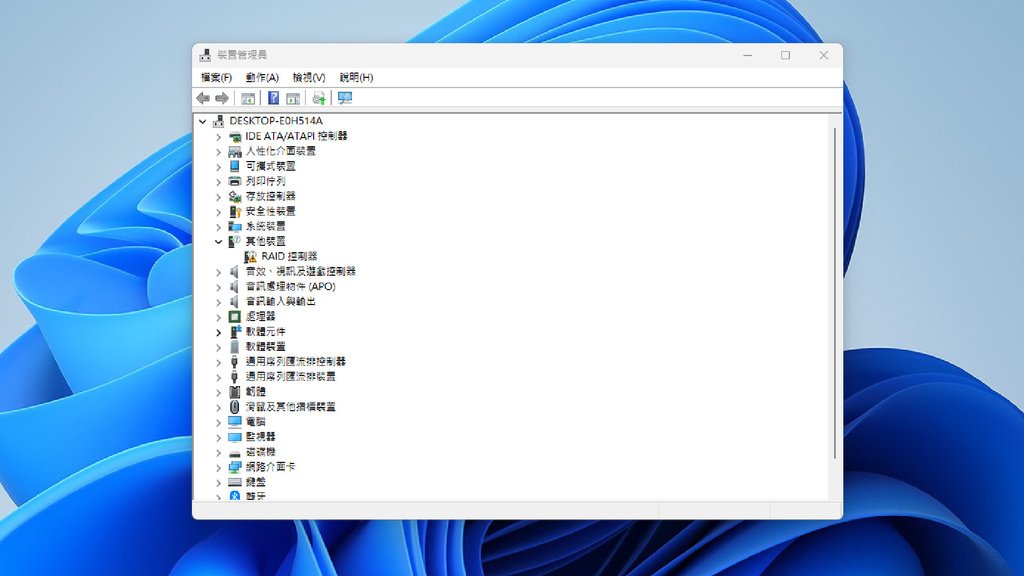Open the 說明(H) menu

(356, 77)
